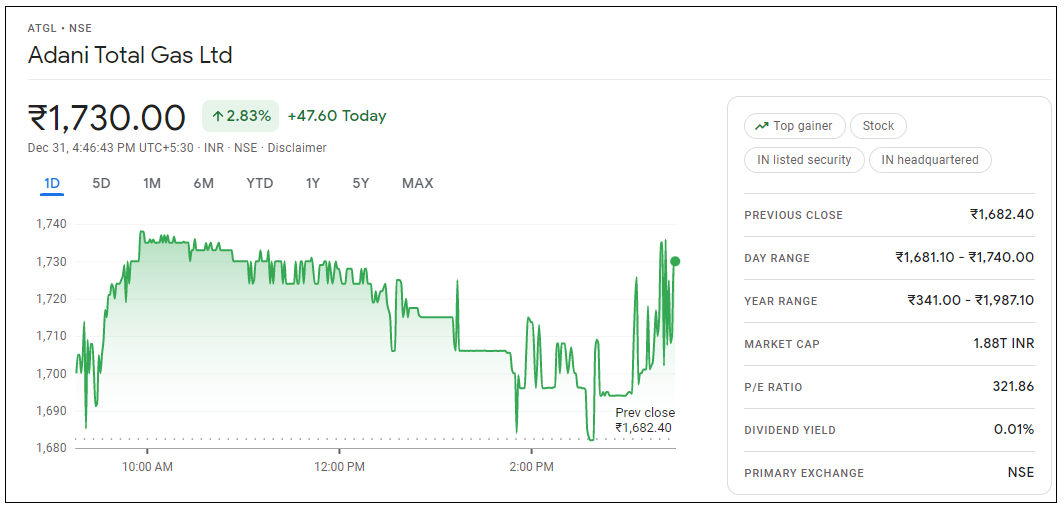This screenshot has width=1064, height=509.
Task: Click the green current price dot on chart
Action: (x=674, y=261)
